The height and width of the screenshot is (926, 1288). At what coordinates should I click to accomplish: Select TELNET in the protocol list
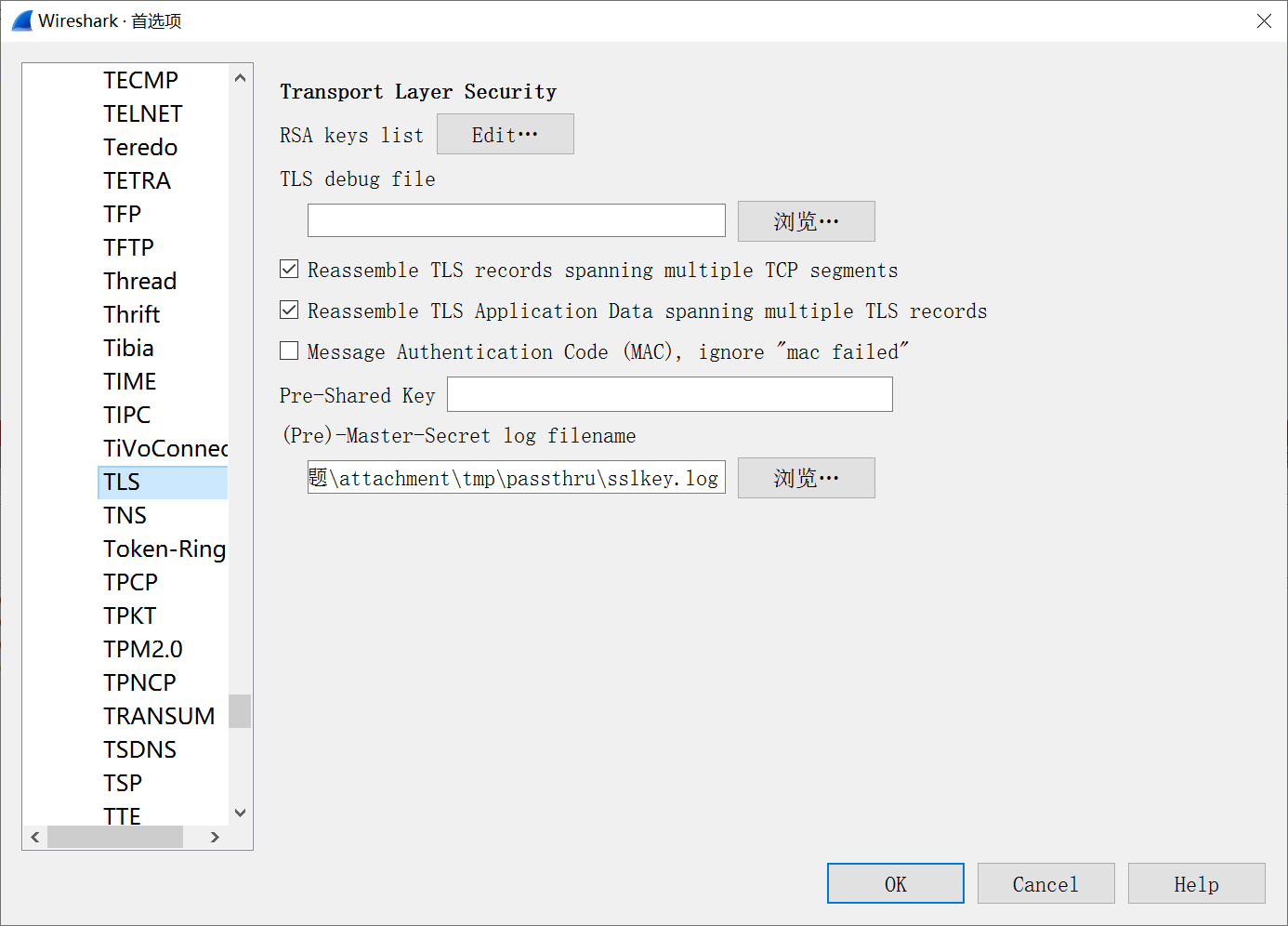[143, 113]
